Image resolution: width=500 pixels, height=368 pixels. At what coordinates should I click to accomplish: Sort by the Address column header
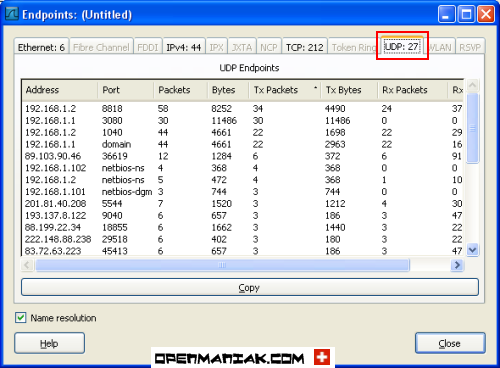coord(60,90)
